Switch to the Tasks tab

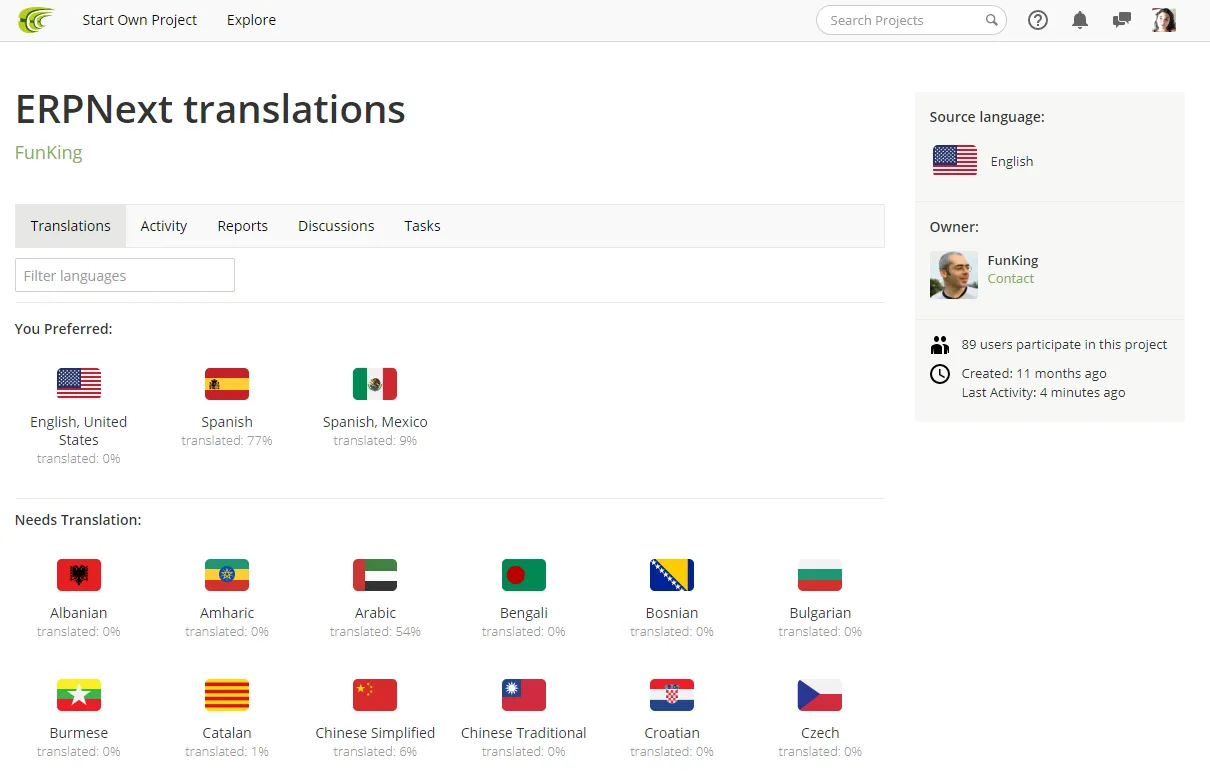click(422, 226)
